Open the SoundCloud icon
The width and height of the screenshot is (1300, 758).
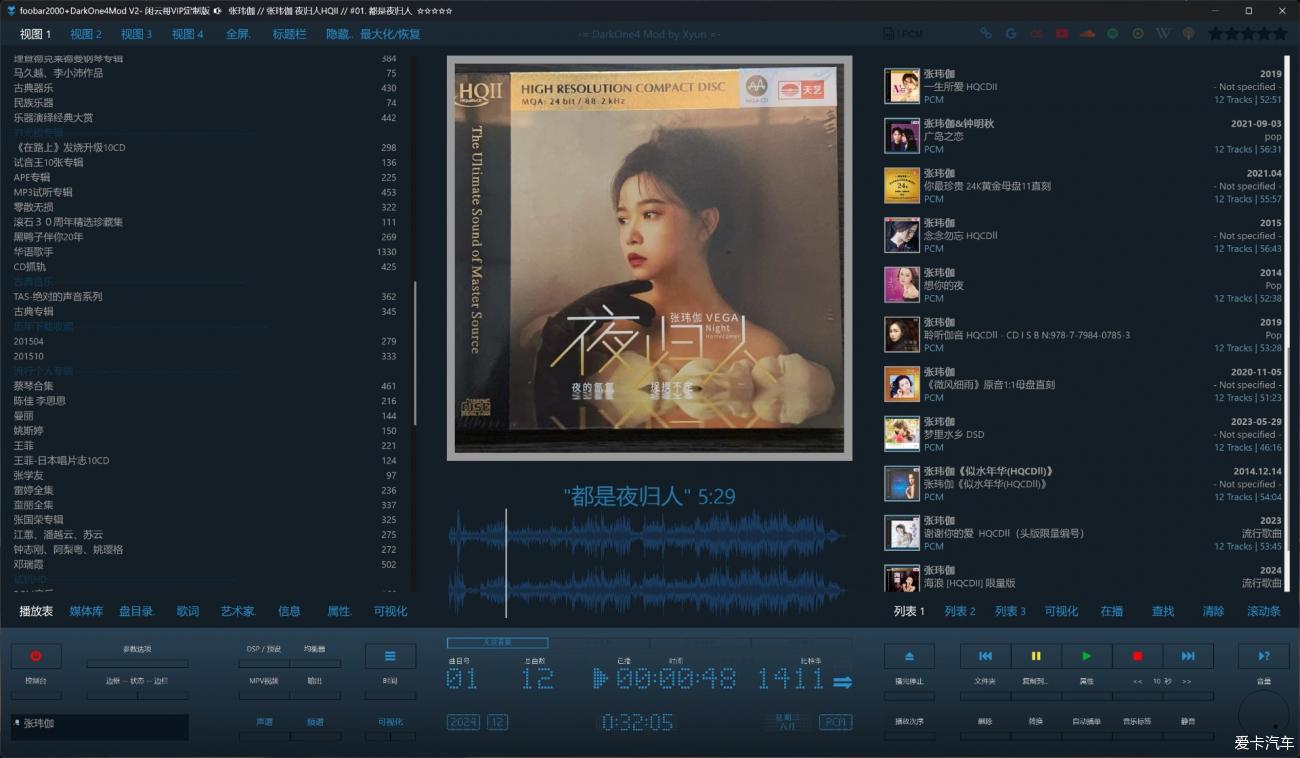pyautogui.click(x=1087, y=34)
